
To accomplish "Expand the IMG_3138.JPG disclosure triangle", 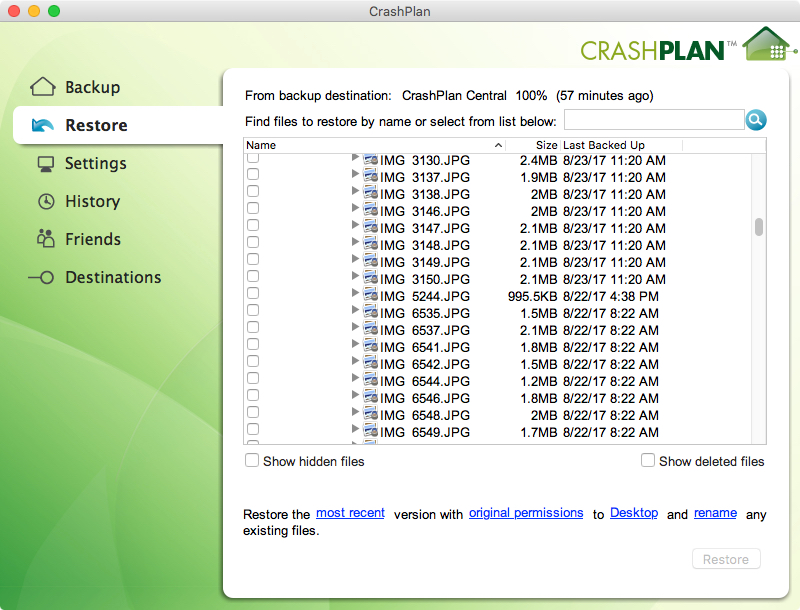I will coord(355,191).
